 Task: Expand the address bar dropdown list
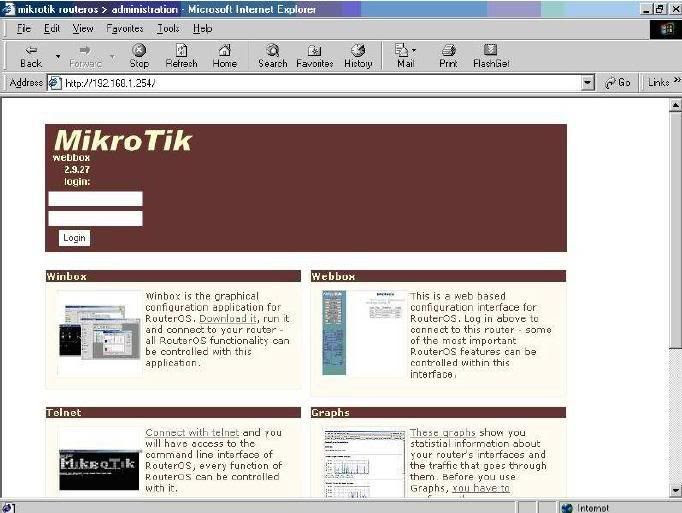tap(588, 83)
